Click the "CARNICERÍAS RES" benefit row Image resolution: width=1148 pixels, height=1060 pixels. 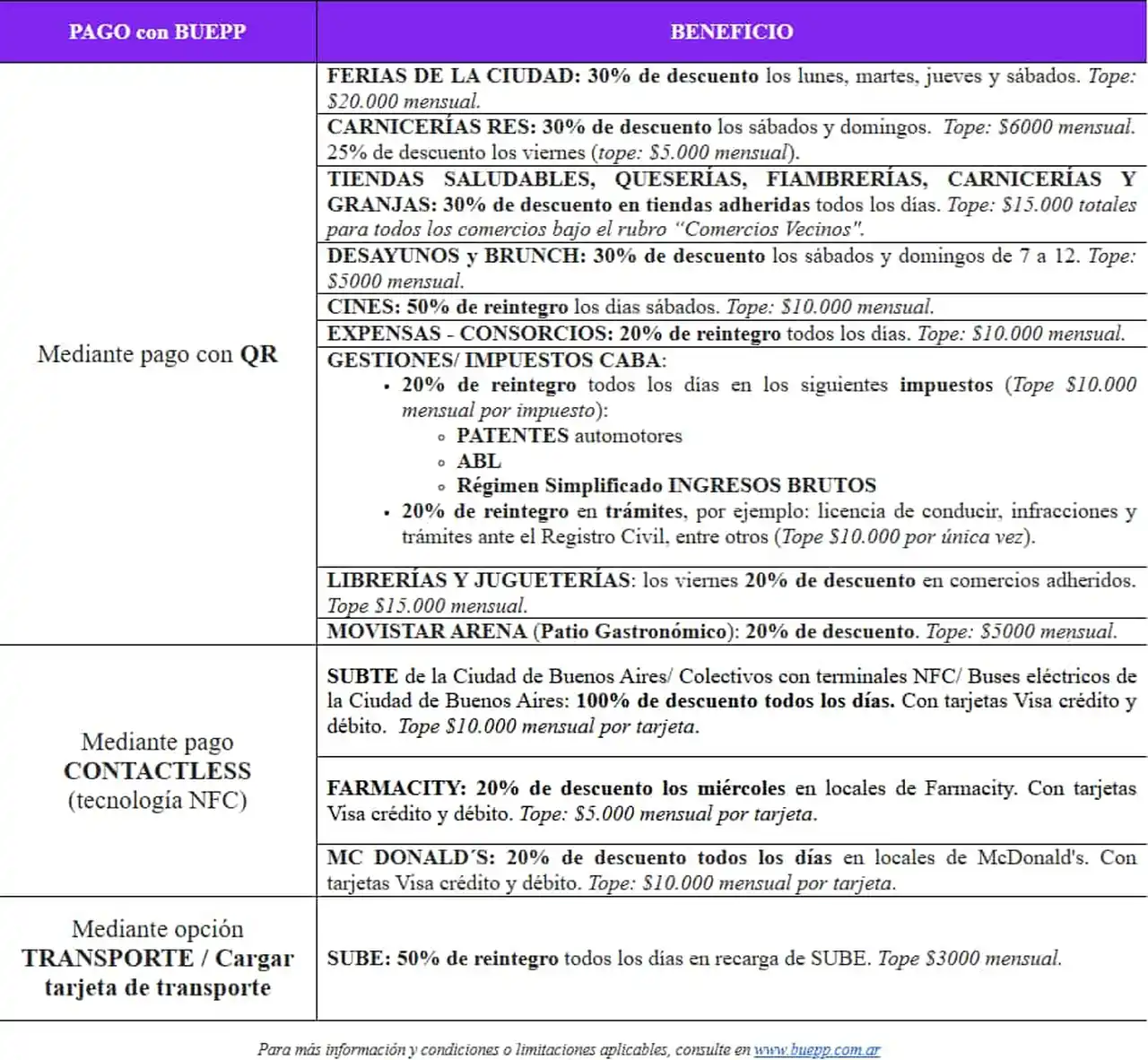(732, 139)
